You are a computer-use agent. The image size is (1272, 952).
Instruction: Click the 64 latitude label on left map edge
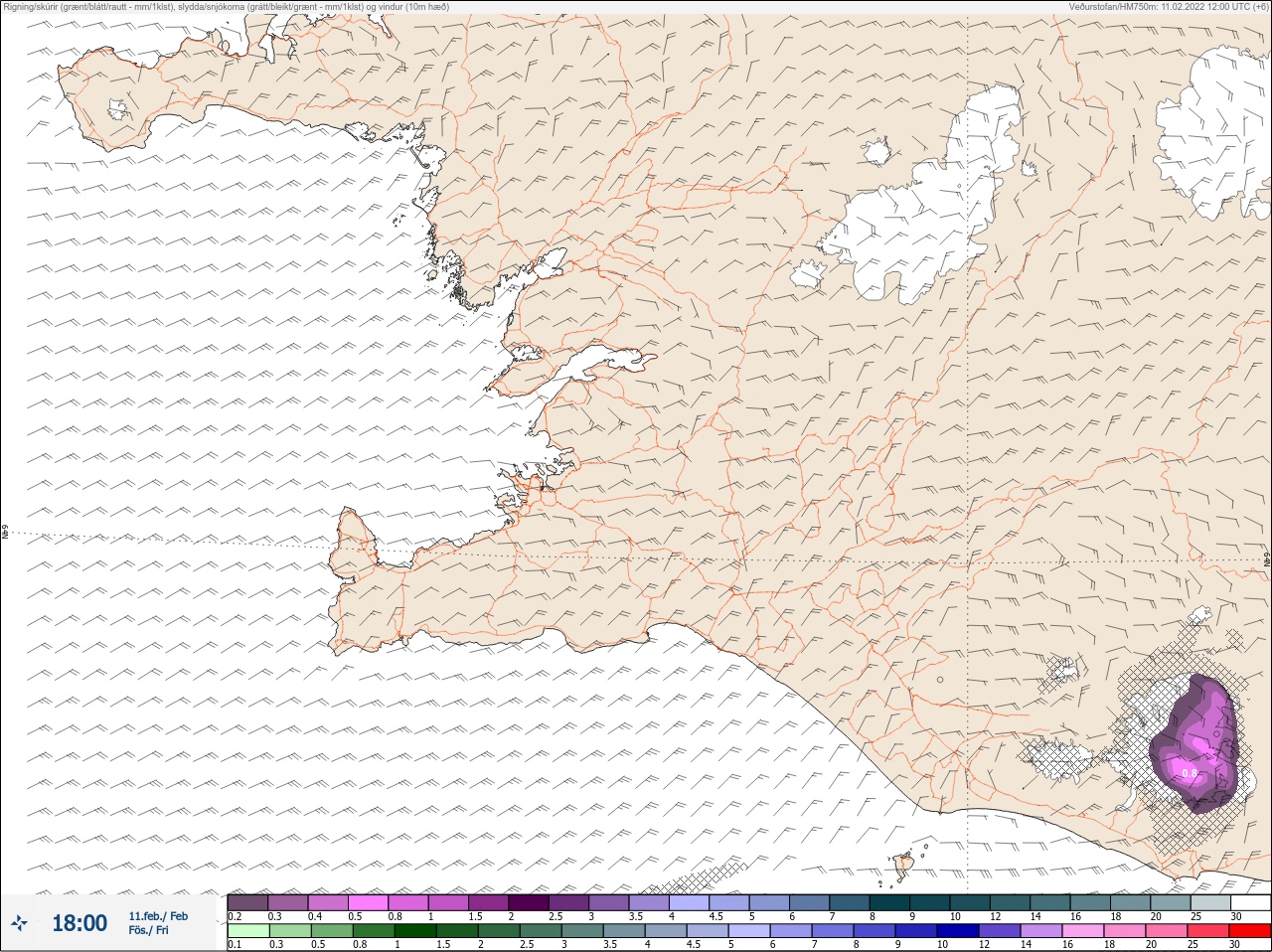[4, 534]
